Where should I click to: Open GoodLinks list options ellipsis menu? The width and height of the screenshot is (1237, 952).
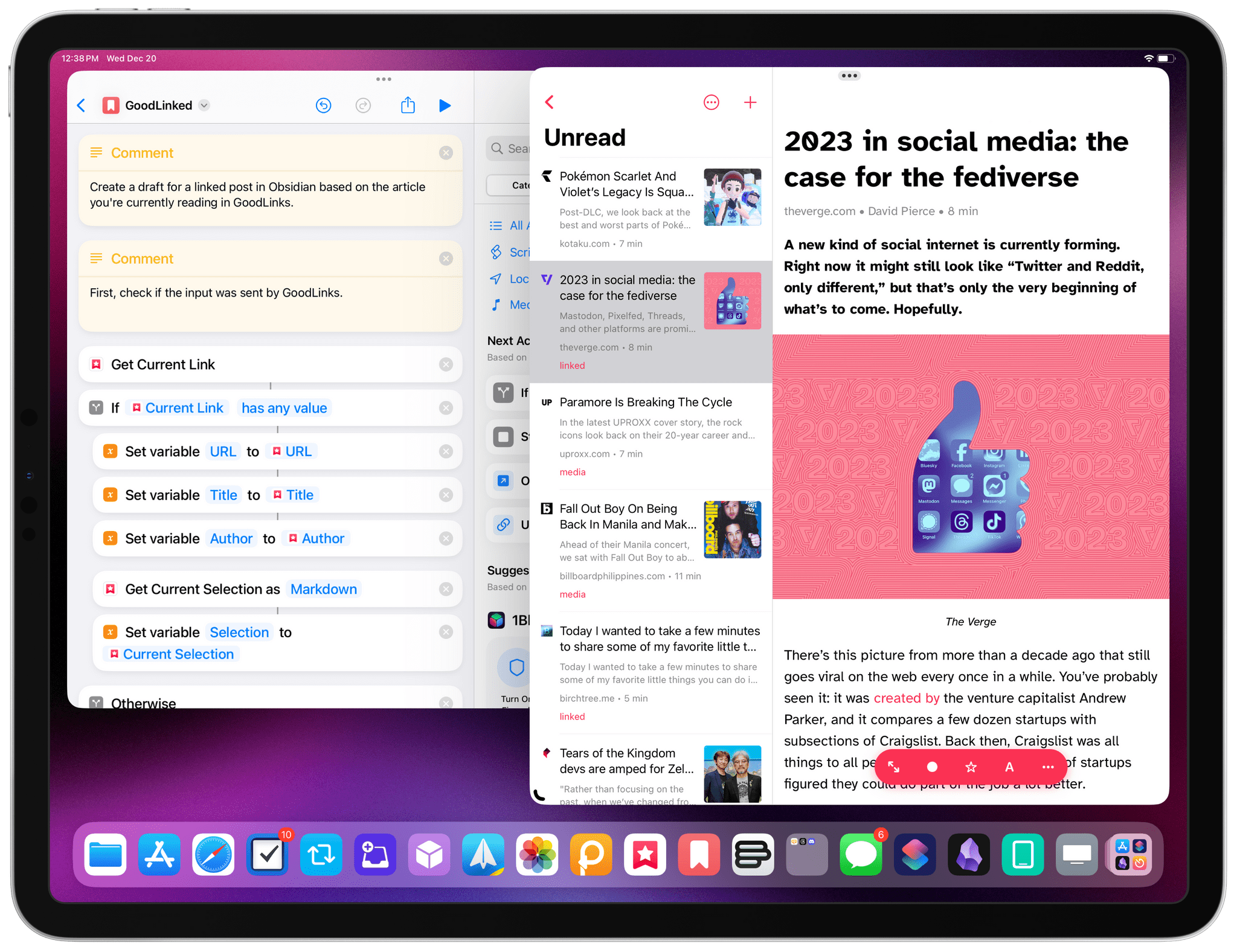click(712, 102)
